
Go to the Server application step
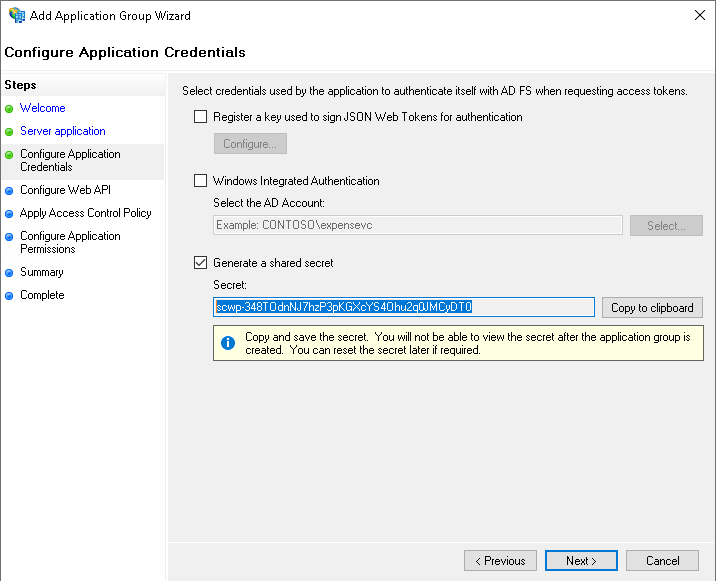[62, 131]
